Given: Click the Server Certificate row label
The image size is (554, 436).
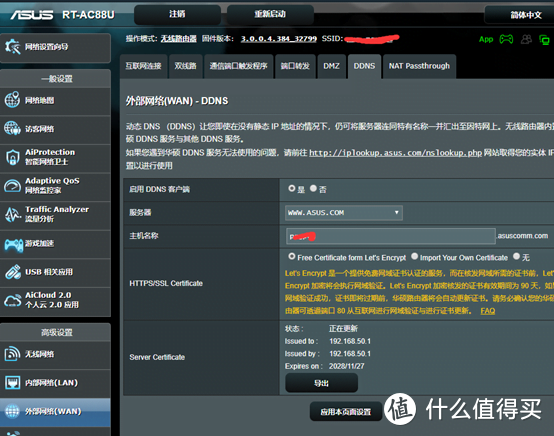Looking at the screenshot, I should (157, 357).
